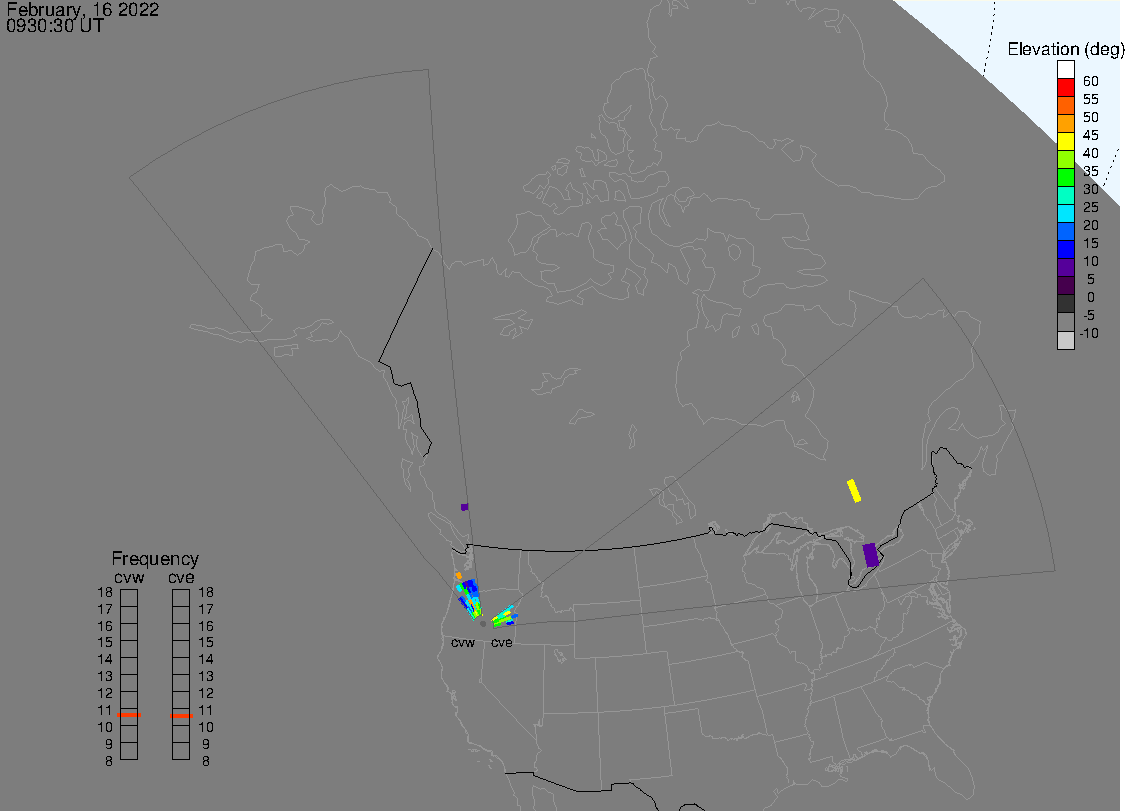Click the cve frequency red marker line

182,716
